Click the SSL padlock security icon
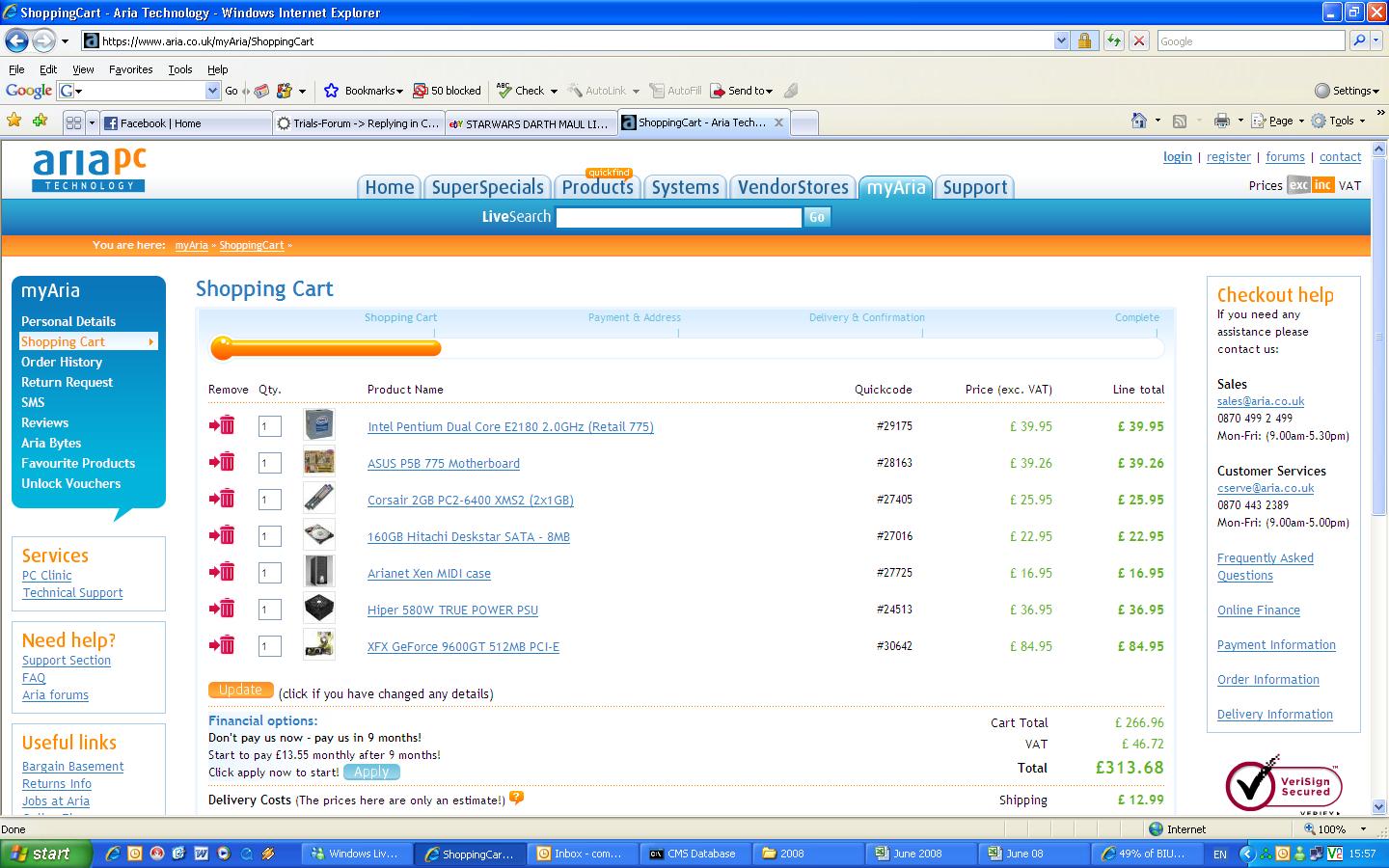The height and width of the screenshot is (868, 1389). pos(1085,41)
